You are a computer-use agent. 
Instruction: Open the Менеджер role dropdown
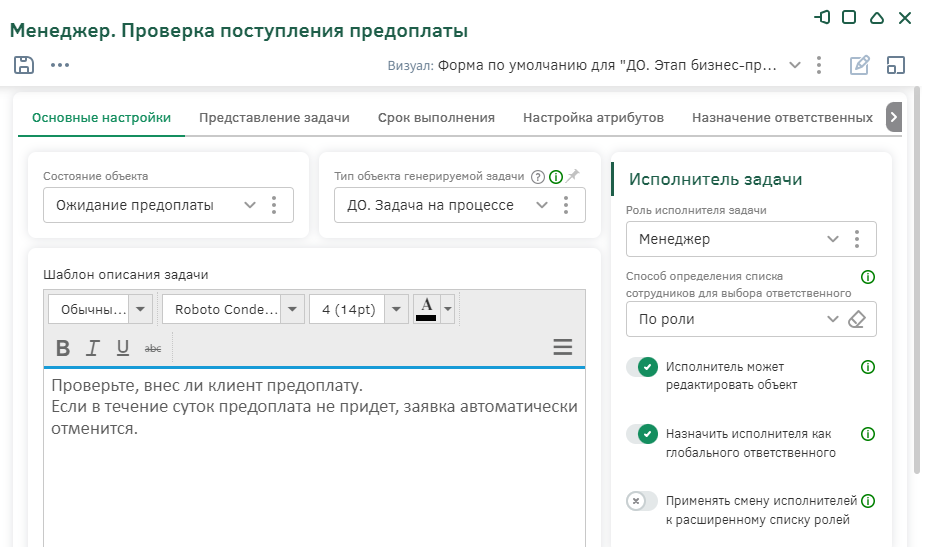click(833, 239)
